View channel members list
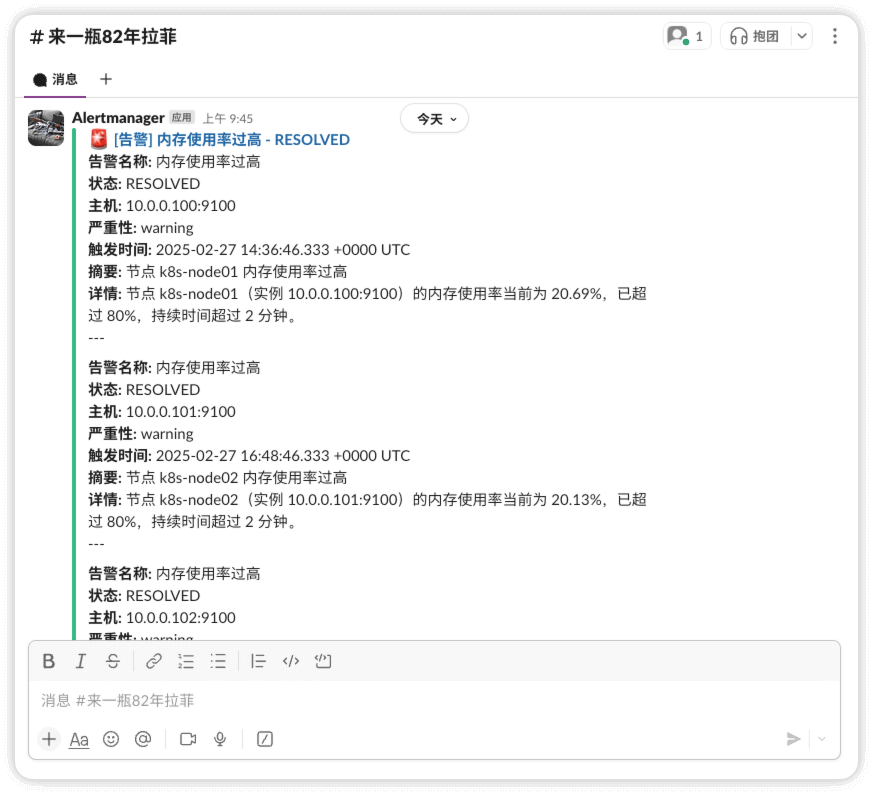The image size is (873, 794). point(687,36)
